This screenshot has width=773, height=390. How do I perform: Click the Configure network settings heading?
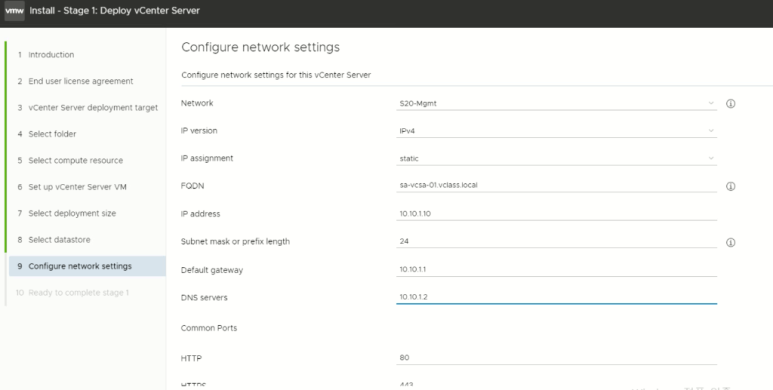tap(260, 47)
